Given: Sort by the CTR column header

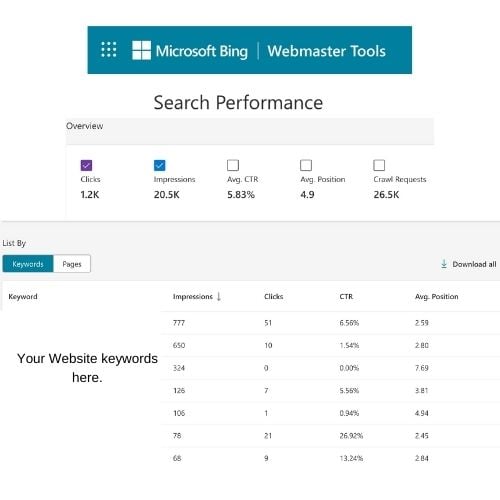Looking at the screenshot, I should (x=346, y=296).
